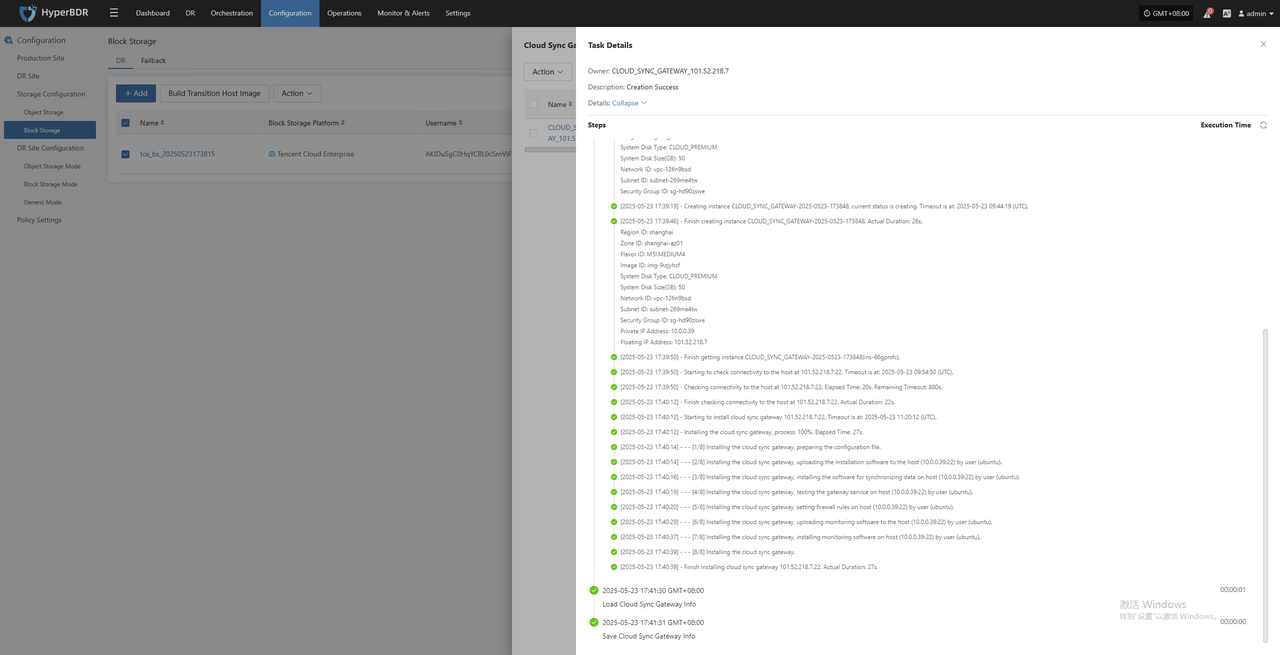Toggle the select-all checkbox in Block Storage table
Viewport: 1280px width, 655px height.
point(125,123)
